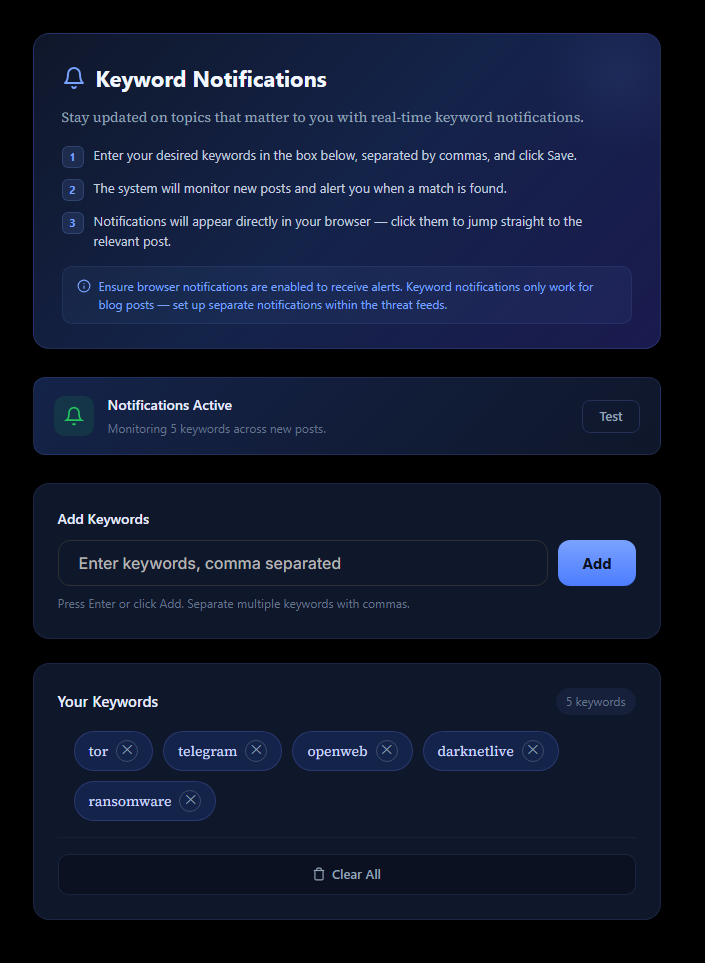Focus the keywords input field
This screenshot has height=963, width=705.
point(302,563)
